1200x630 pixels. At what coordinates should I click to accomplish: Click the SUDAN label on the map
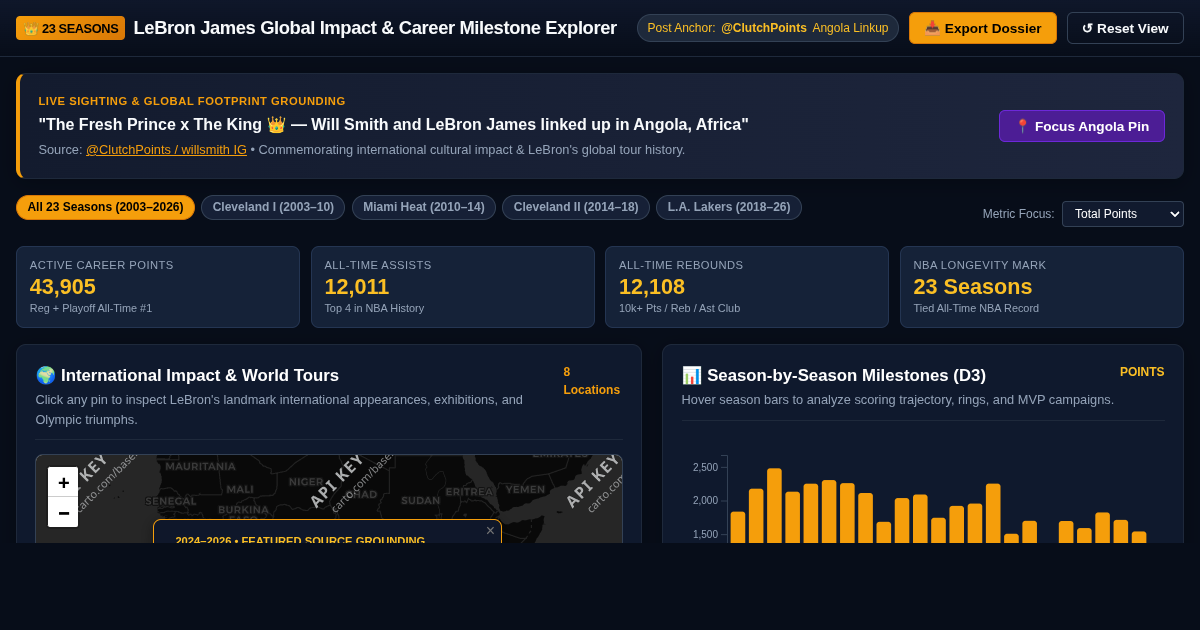tap(420, 500)
